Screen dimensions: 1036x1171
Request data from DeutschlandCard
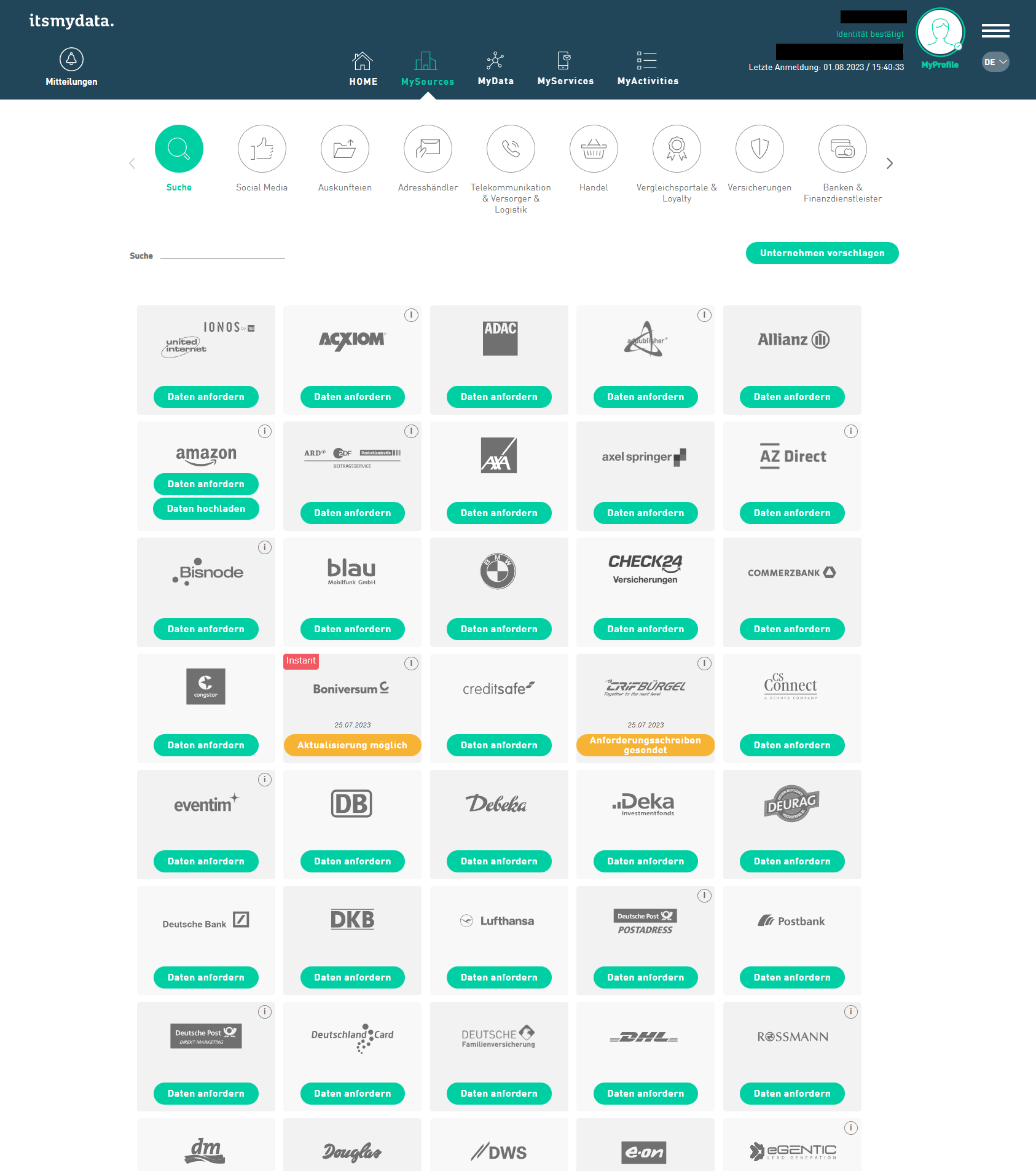click(353, 1094)
